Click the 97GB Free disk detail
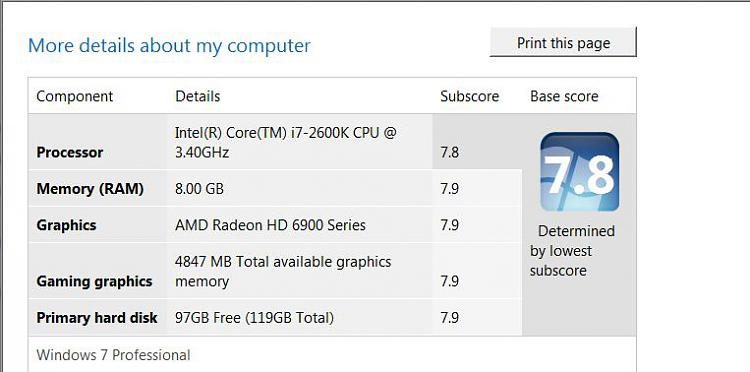Image resolution: width=750 pixels, height=372 pixels. 254,318
